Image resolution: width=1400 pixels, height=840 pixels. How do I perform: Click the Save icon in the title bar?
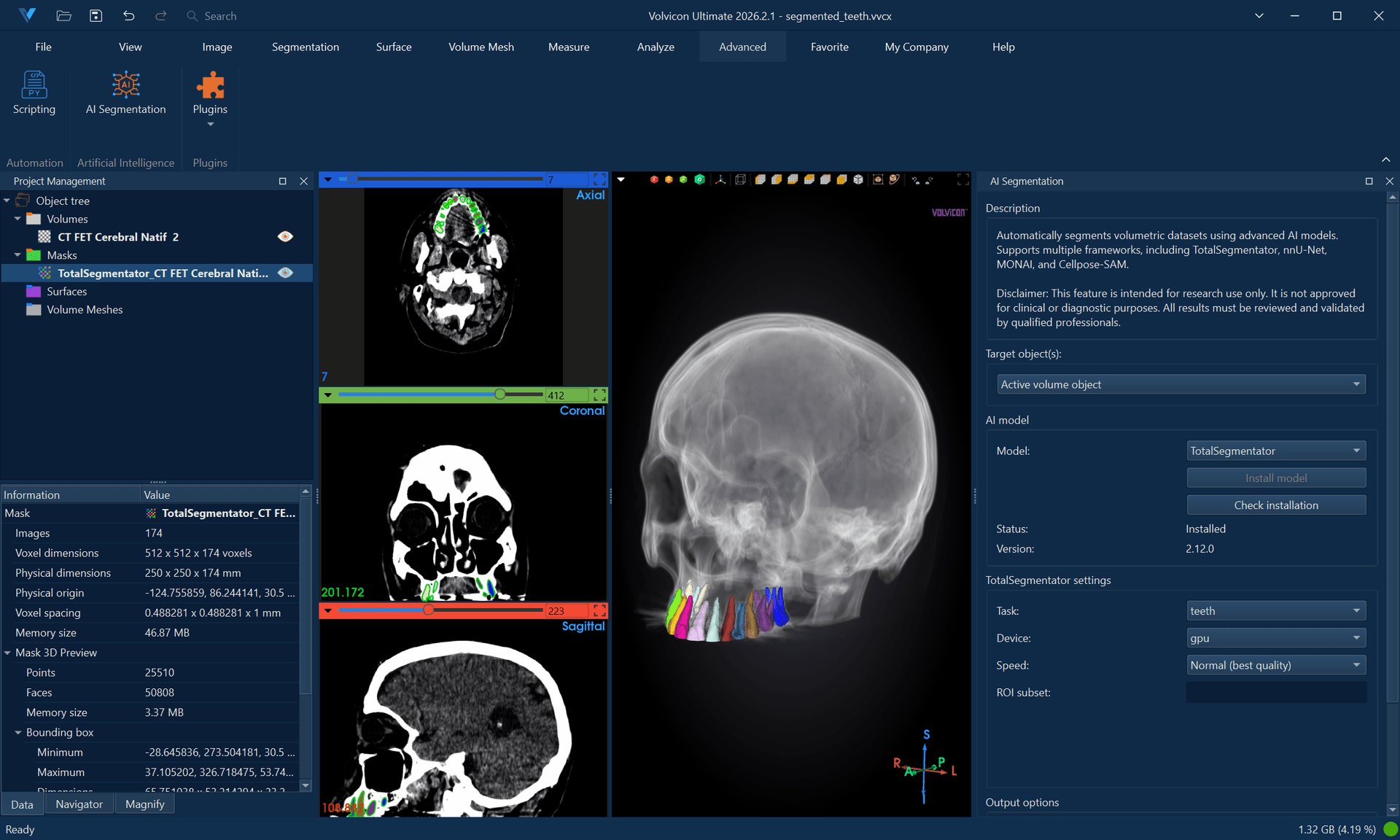[96, 15]
